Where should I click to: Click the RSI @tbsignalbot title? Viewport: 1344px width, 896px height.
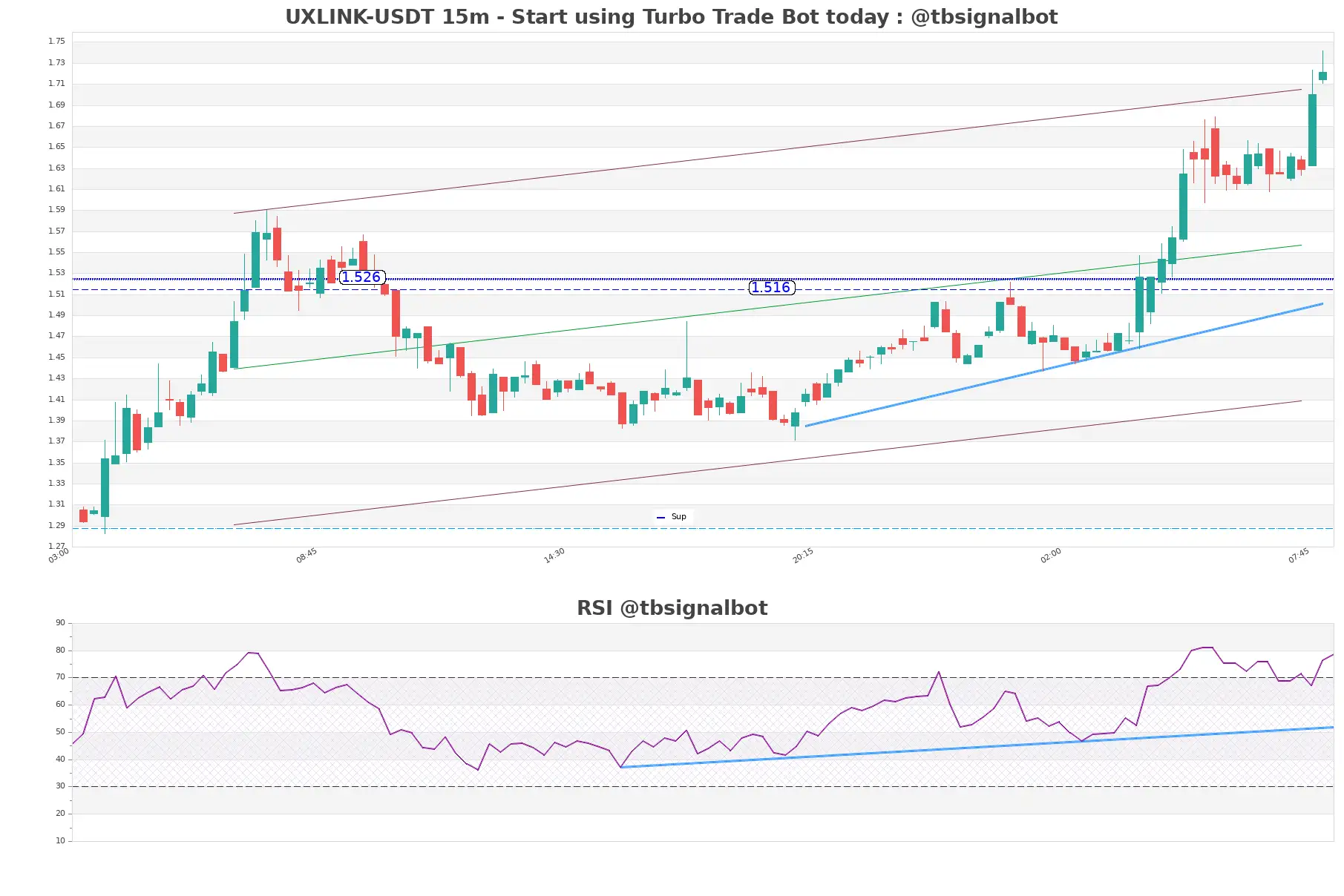pyautogui.click(x=672, y=608)
